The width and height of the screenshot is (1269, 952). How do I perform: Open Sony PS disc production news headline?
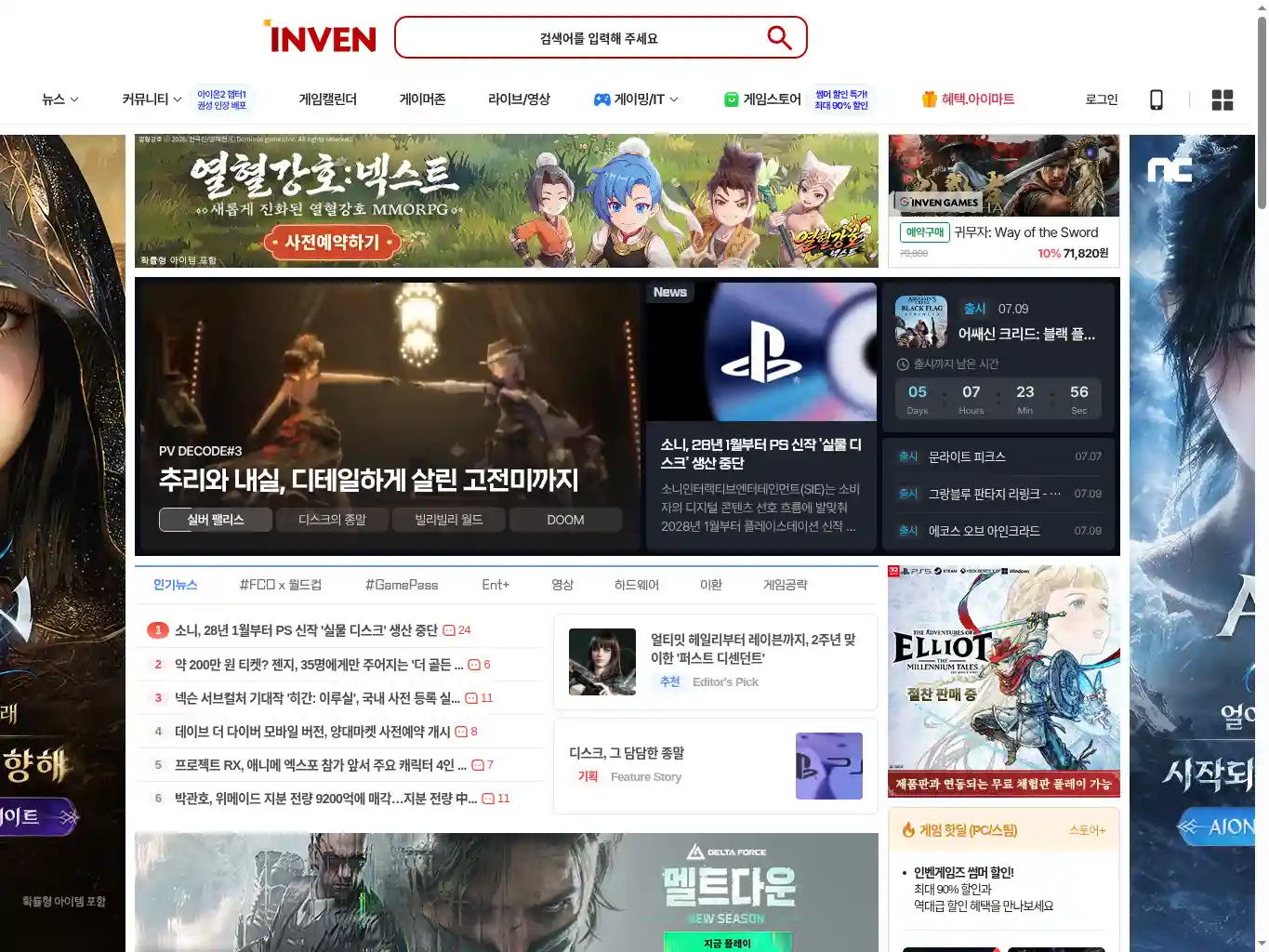pos(761,454)
